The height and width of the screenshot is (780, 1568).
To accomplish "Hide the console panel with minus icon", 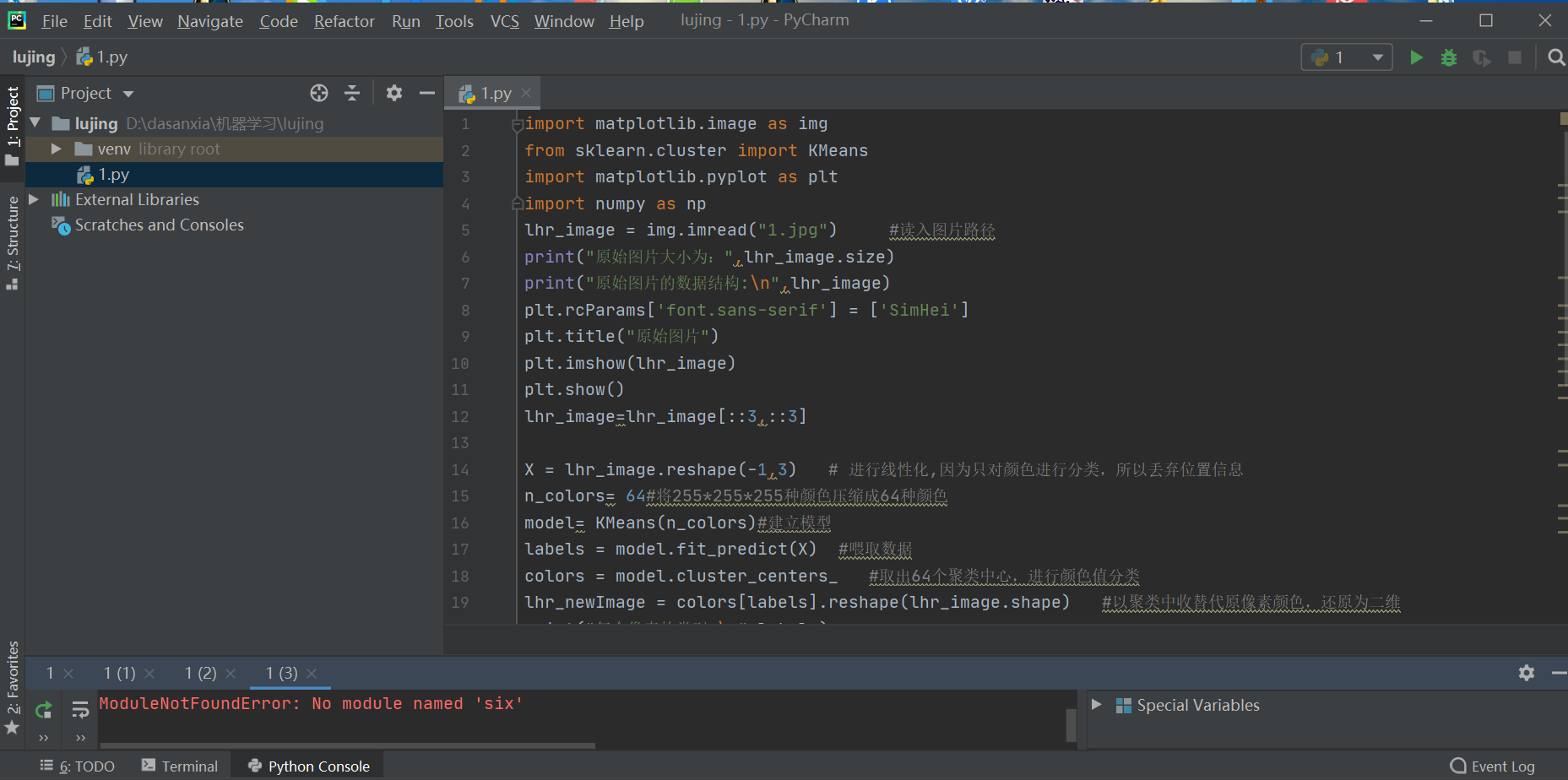I will 1559,673.
